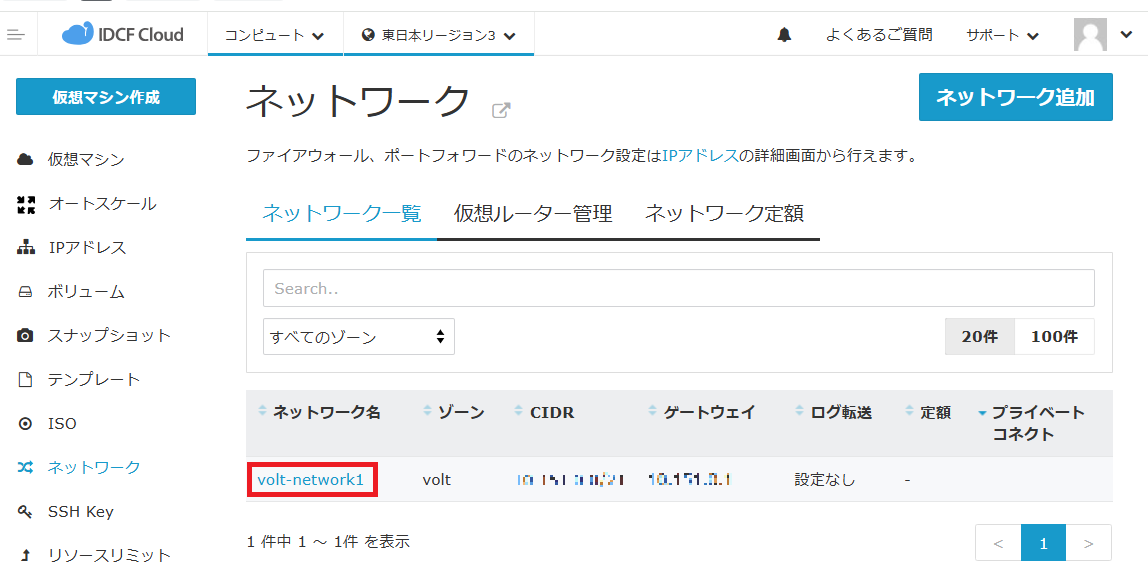The image size is (1148, 571).
Task: Click the external link icon beside ネットワーク title
Action: point(501,110)
